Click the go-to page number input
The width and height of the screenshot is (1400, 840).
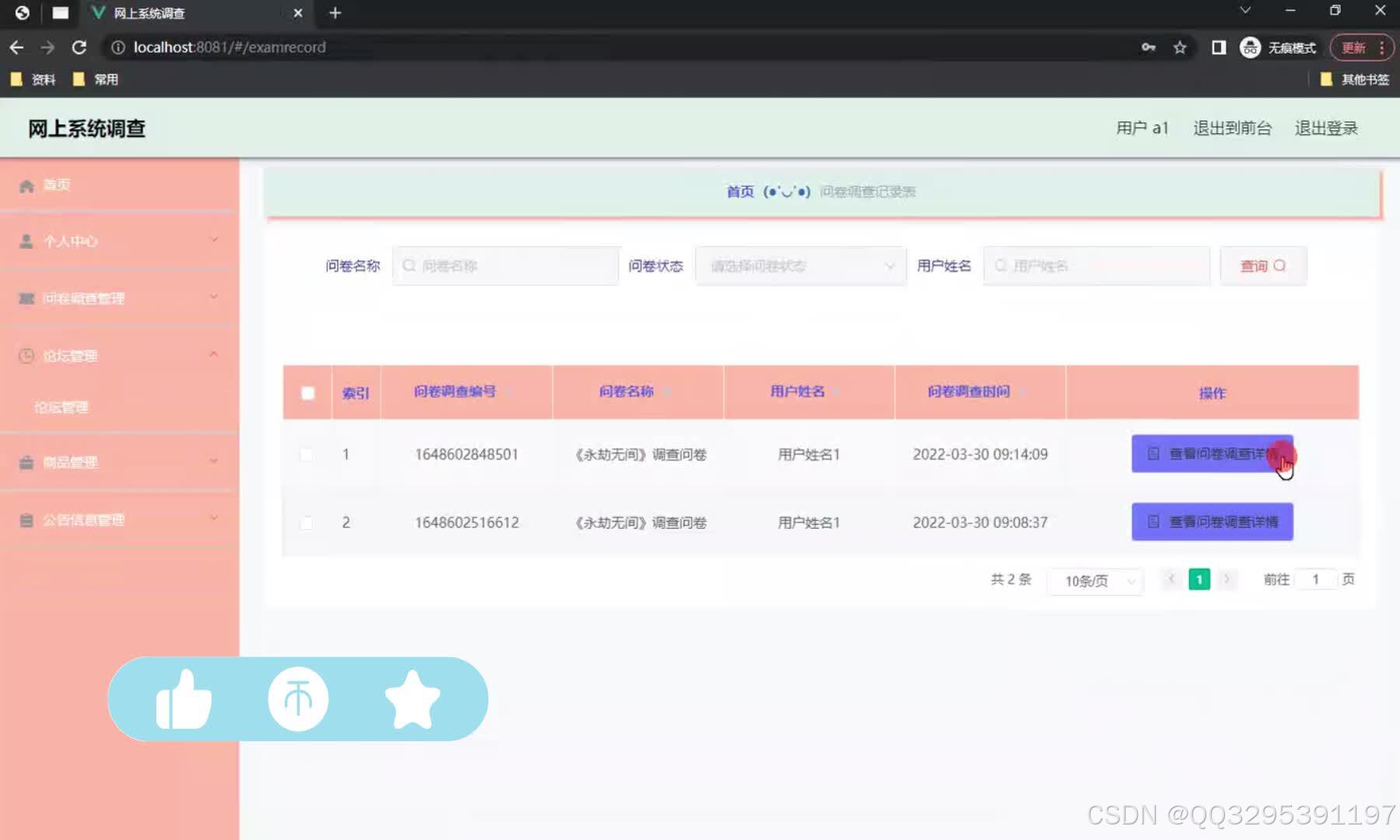coord(1315,579)
